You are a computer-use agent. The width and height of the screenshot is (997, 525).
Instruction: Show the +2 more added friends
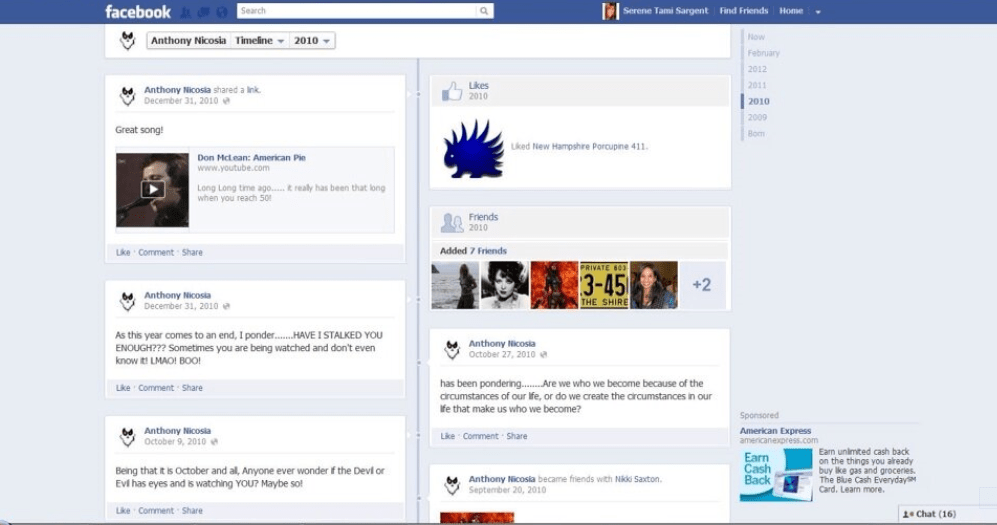[702, 285]
